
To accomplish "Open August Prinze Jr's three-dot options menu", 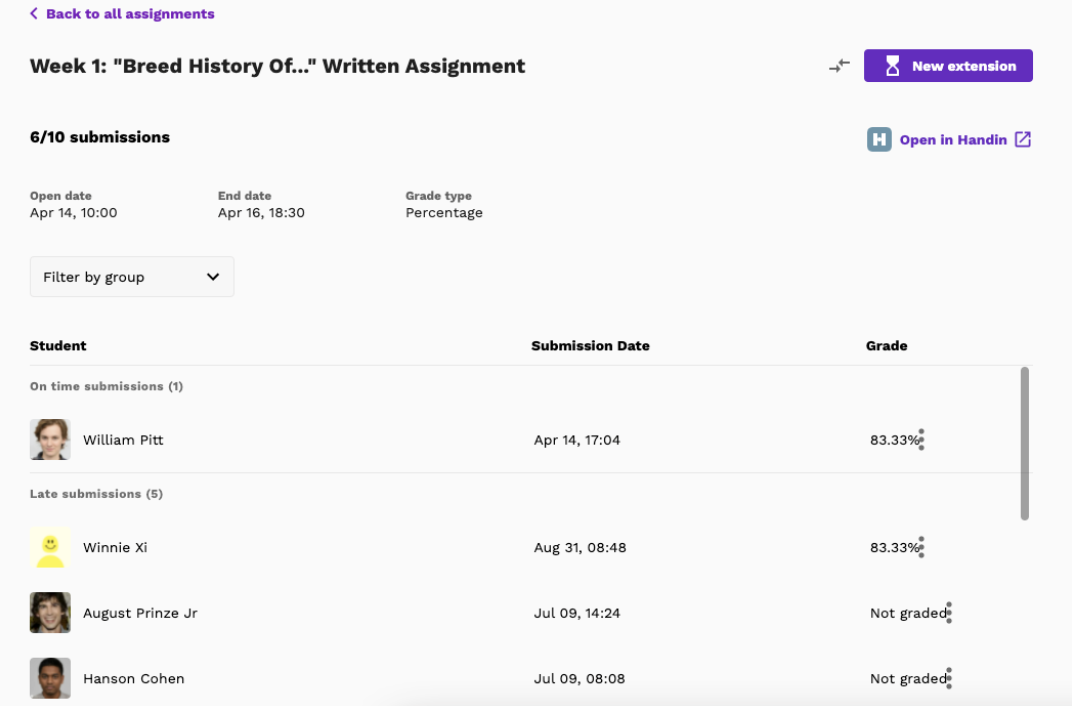I will point(949,612).
